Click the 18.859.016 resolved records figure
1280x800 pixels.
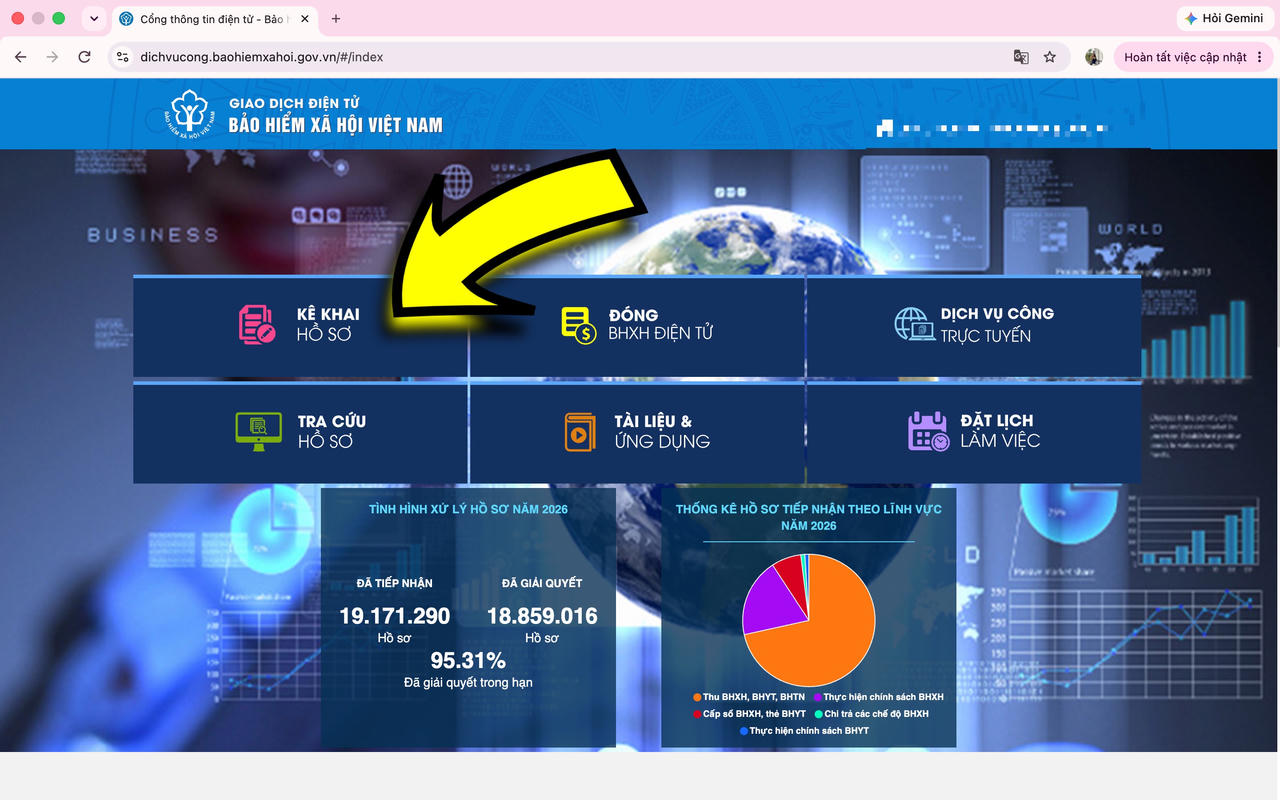542,616
